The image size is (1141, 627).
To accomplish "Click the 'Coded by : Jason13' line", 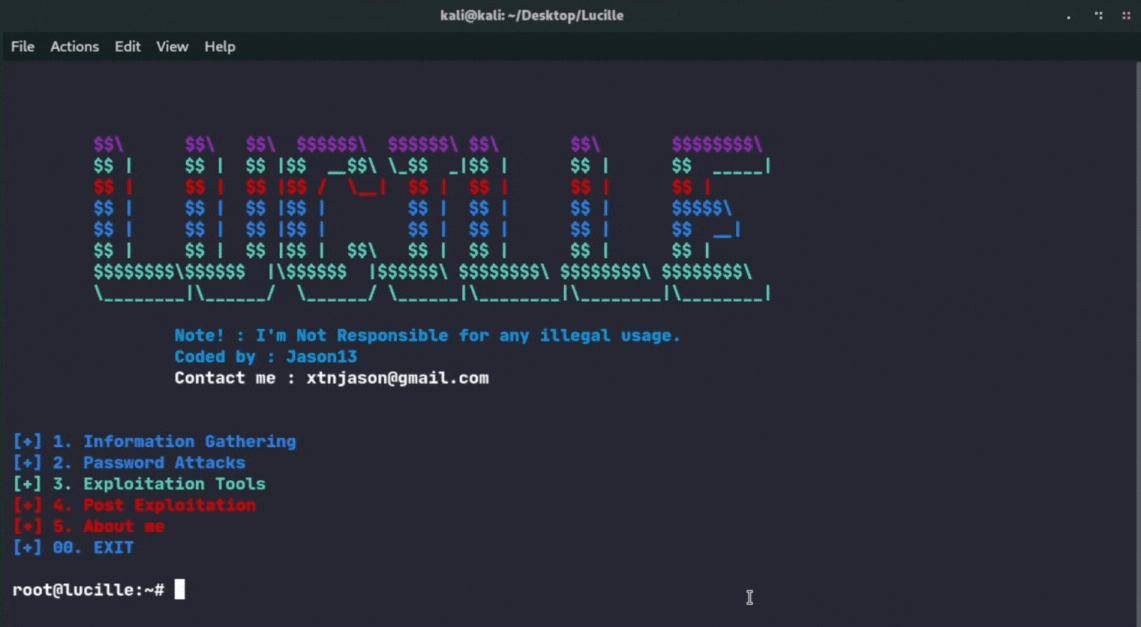I will pos(266,356).
